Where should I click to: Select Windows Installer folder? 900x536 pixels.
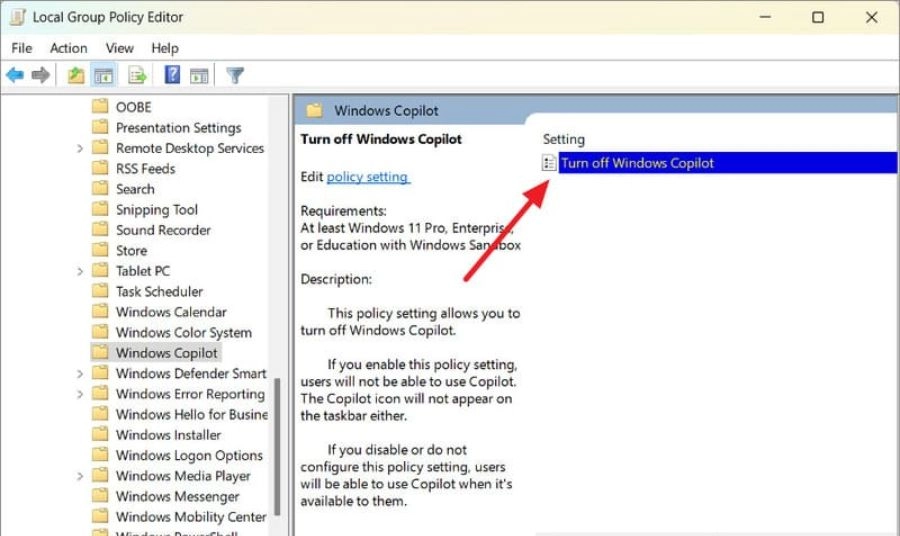[168, 435]
